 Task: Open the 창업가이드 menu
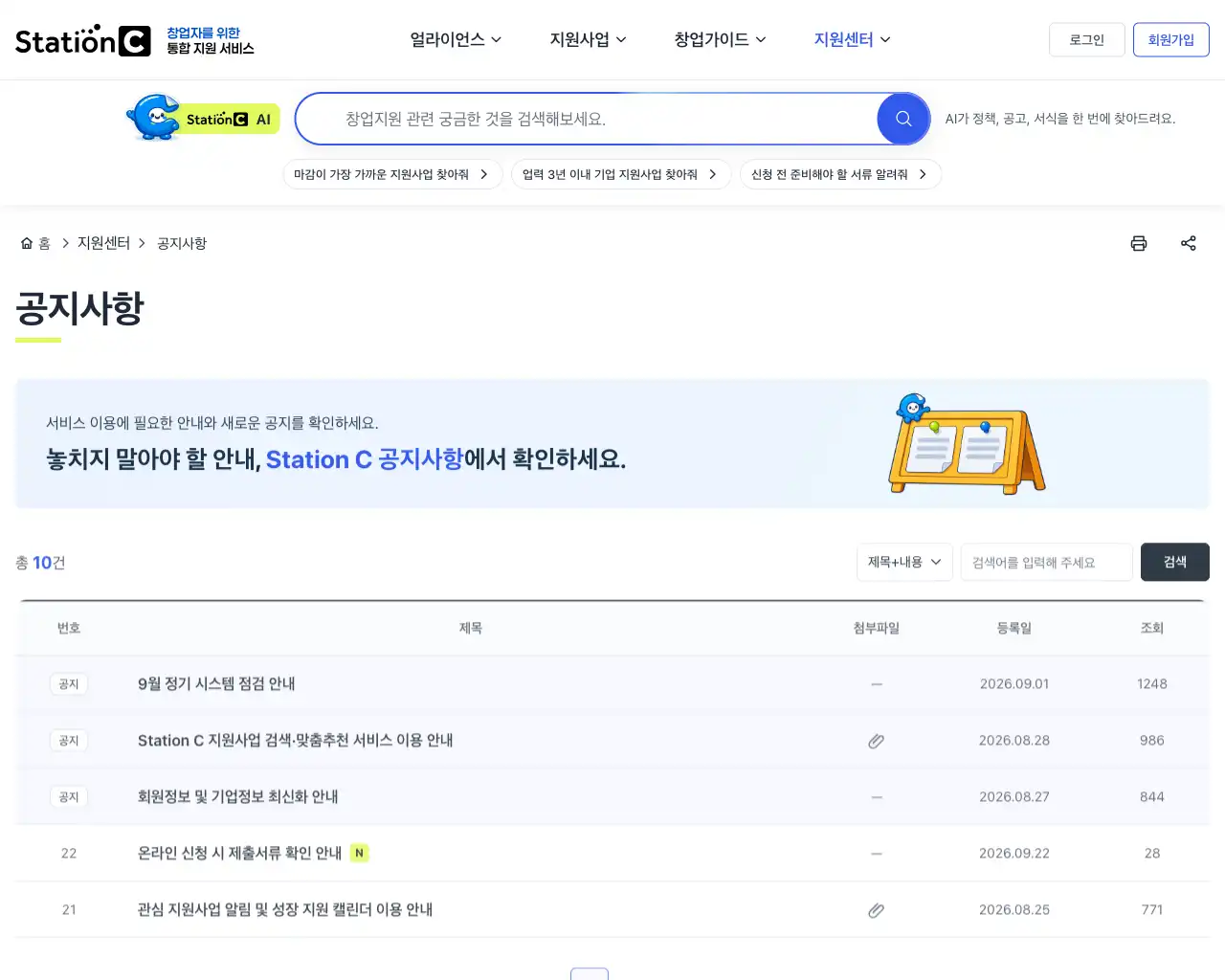pos(720,39)
